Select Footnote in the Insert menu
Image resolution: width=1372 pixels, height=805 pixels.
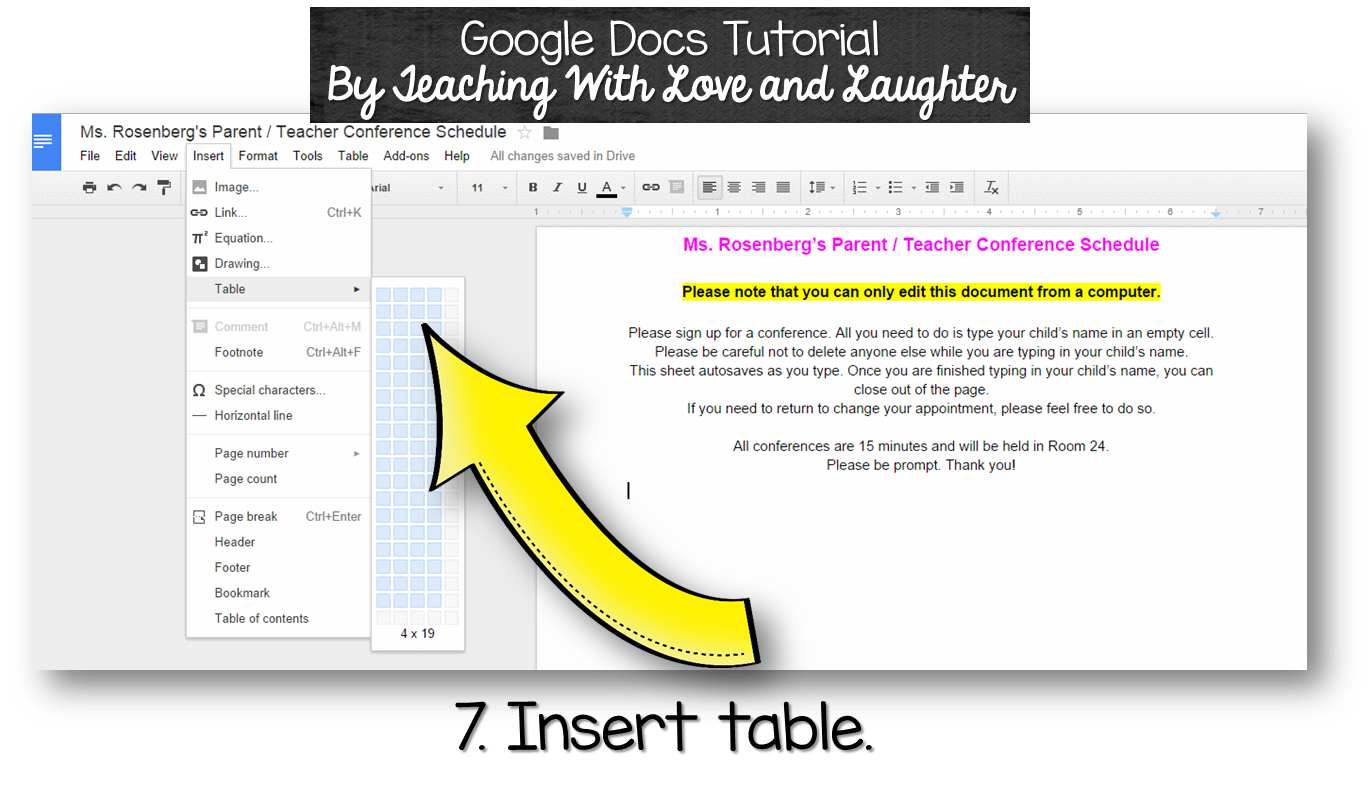pos(278,352)
